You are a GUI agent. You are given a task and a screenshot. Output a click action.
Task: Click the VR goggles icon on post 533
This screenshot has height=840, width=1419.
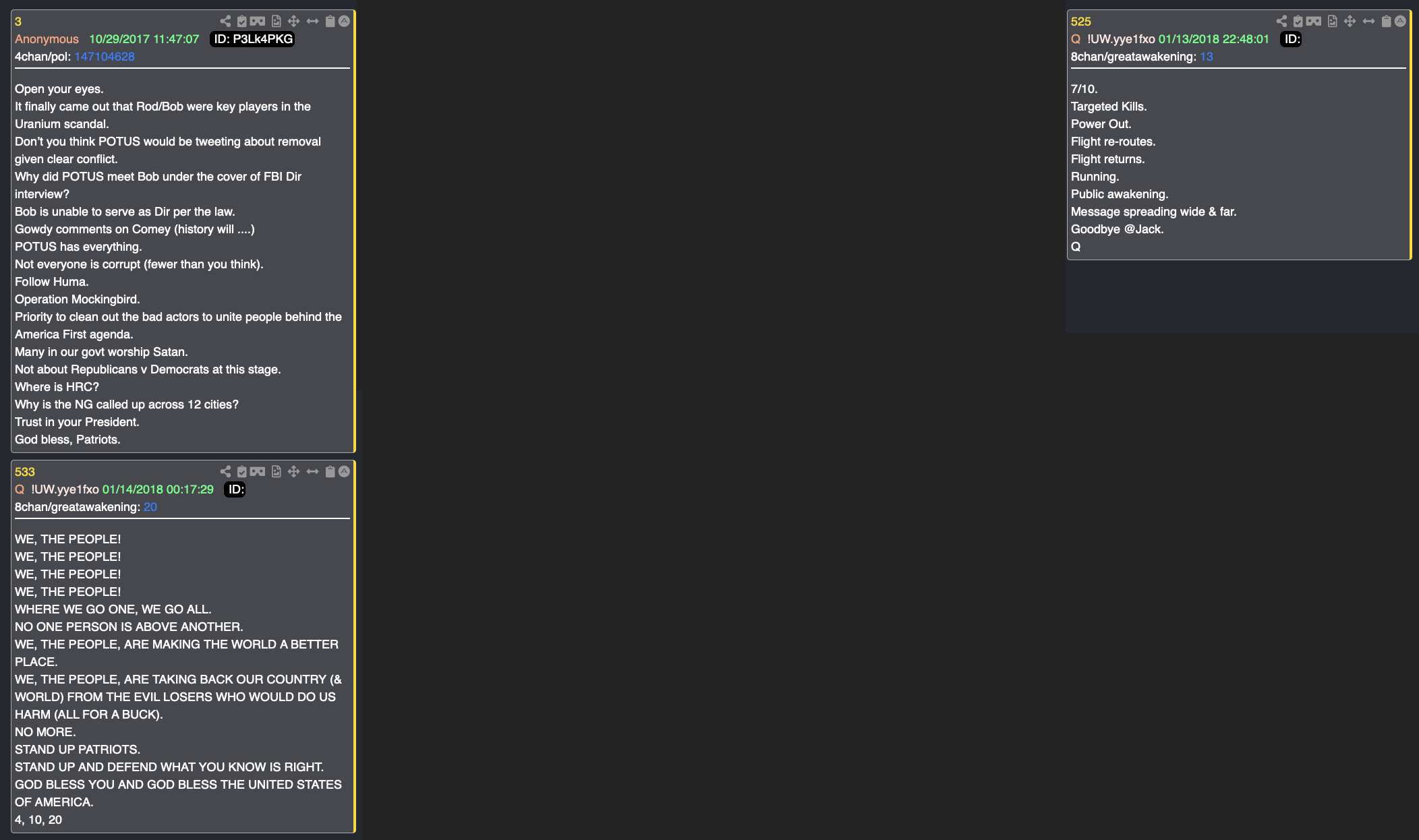[258, 471]
